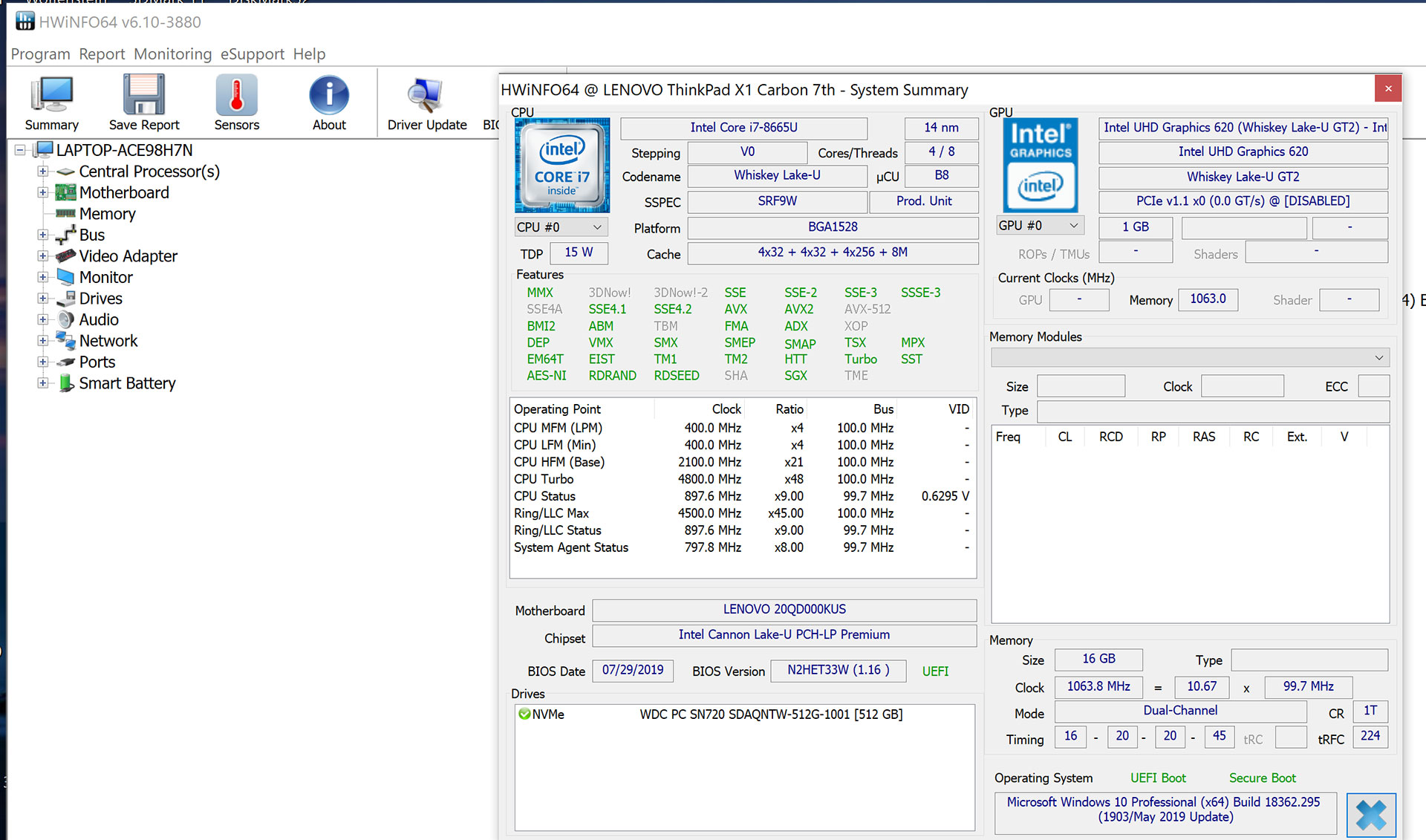The height and width of the screenshot is (840, 1426).
Task: Open the CPU #0 selector dropdown
Action: point(561,227)
